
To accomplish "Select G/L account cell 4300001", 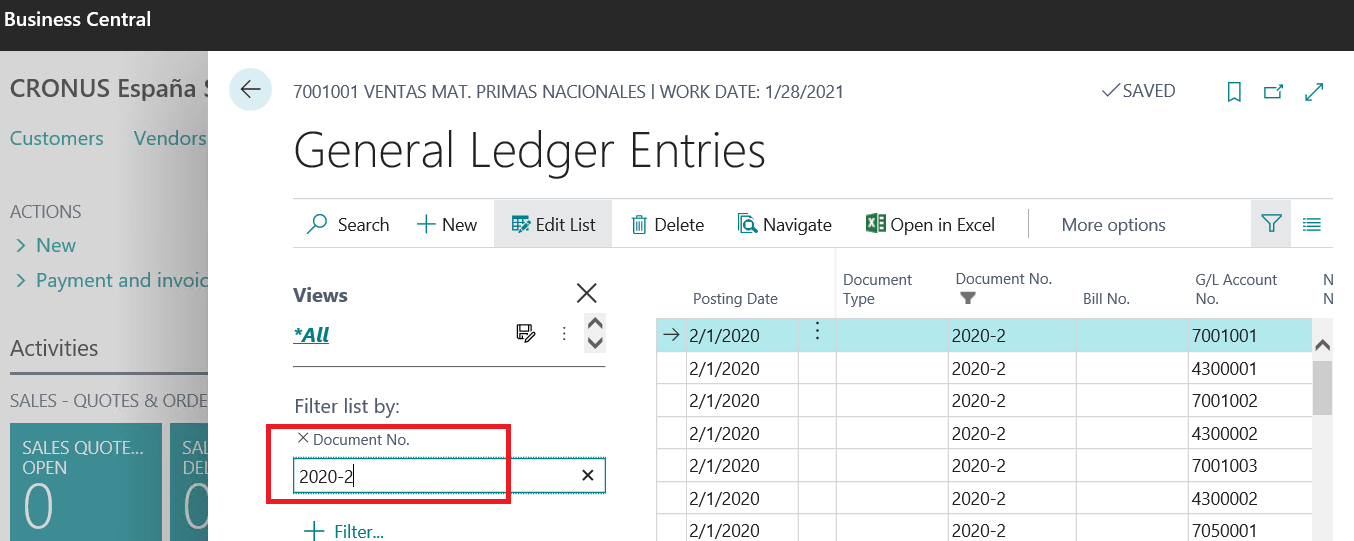I will pyautogui.click(x=1249, y=369).
